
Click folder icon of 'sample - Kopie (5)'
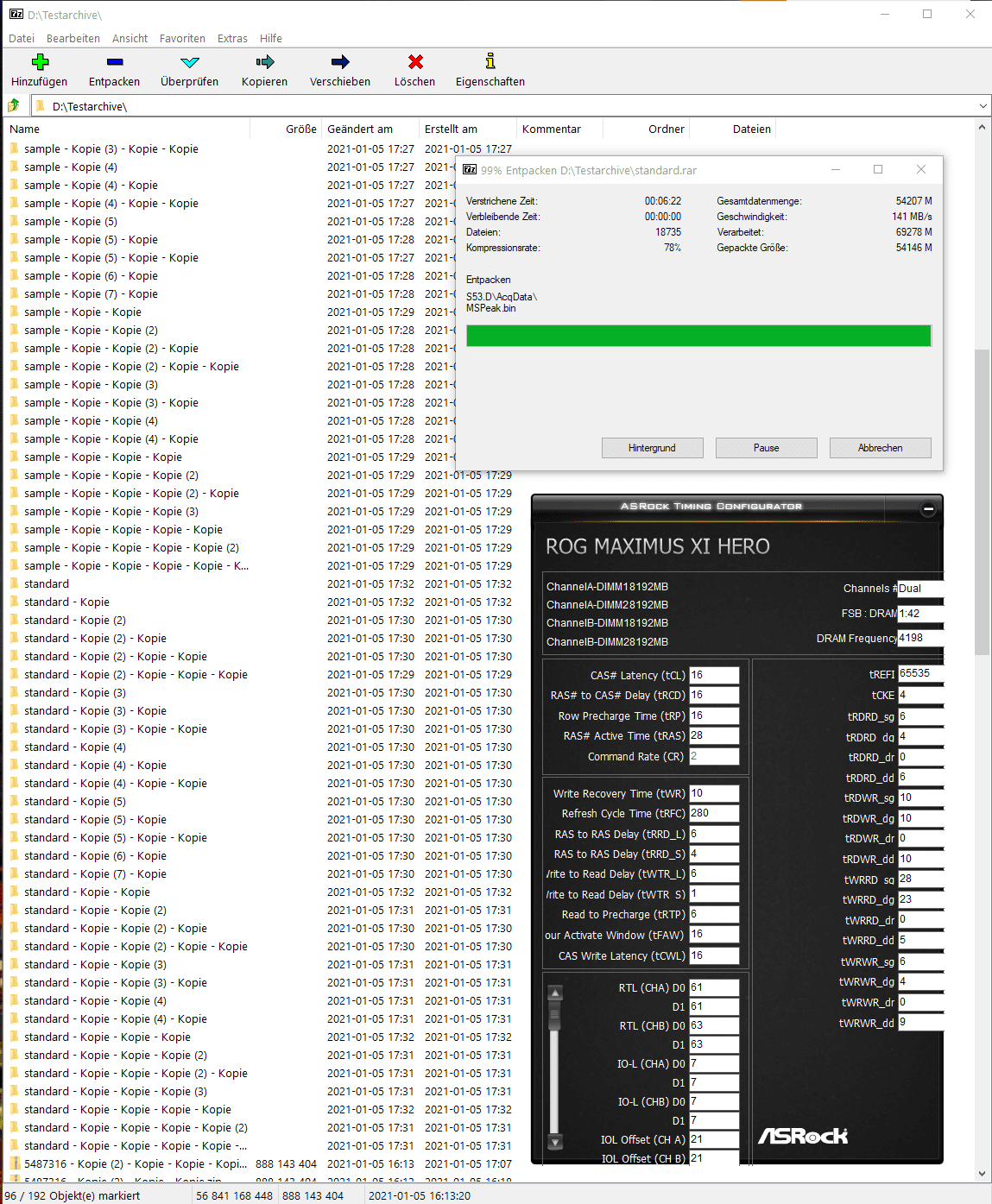(x=14, y=221)
